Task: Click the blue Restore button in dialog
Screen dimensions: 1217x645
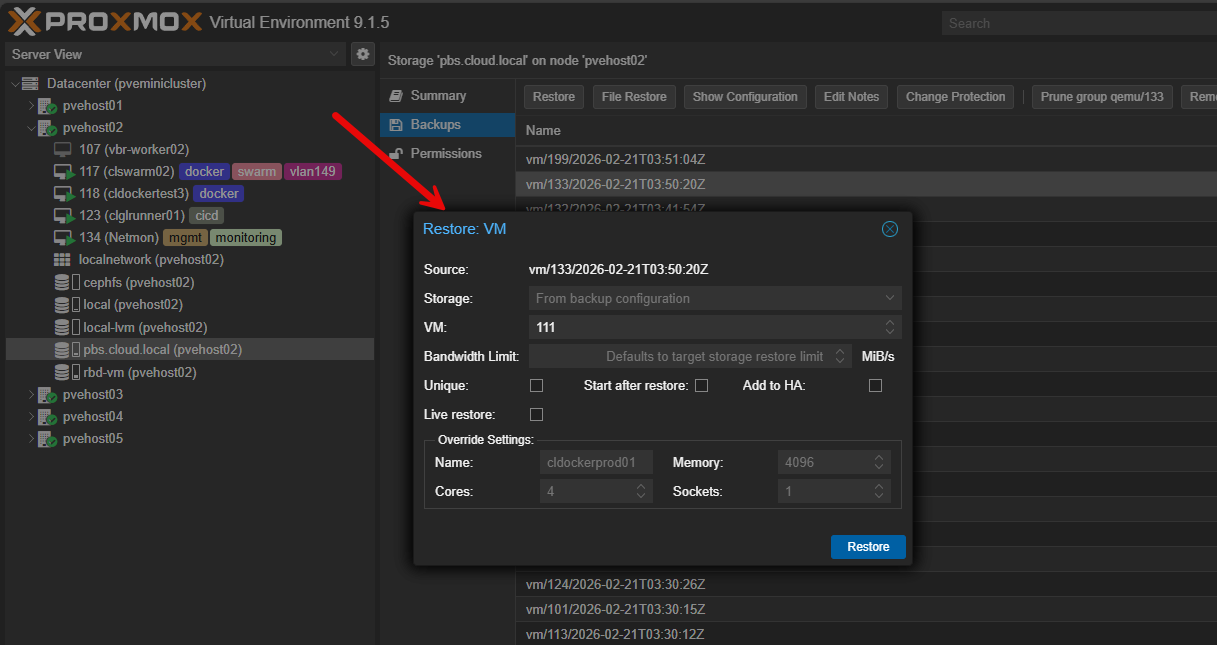Action: [x=868, y=547]
